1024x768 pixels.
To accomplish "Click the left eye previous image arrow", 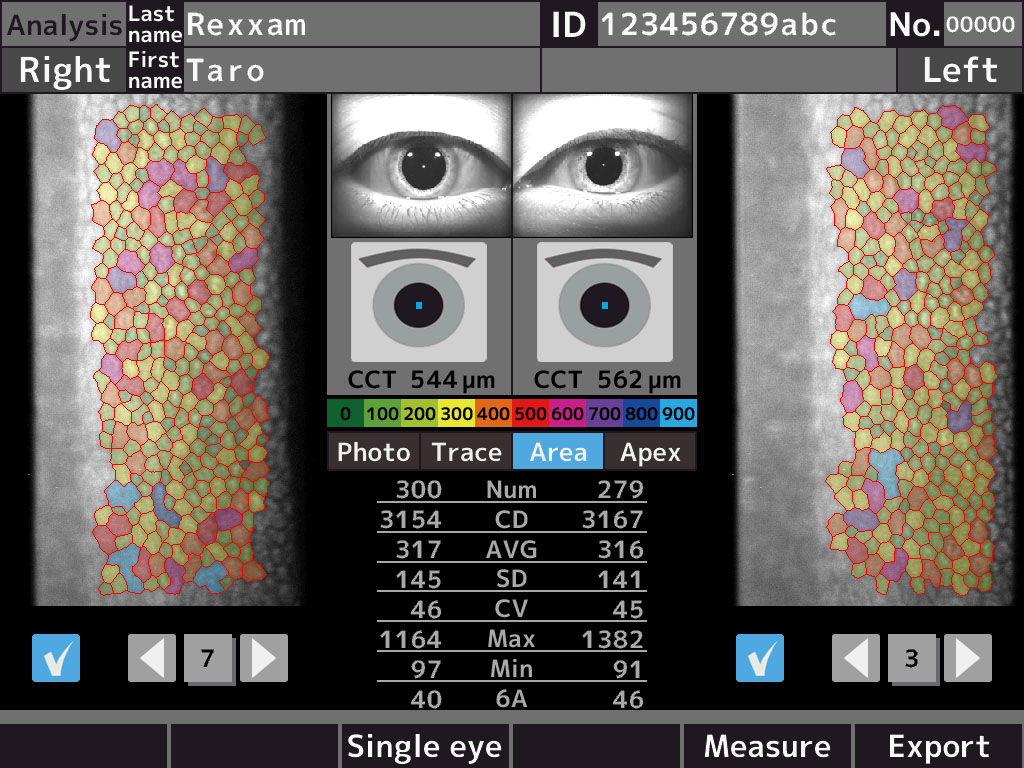I will click(856, 658).
